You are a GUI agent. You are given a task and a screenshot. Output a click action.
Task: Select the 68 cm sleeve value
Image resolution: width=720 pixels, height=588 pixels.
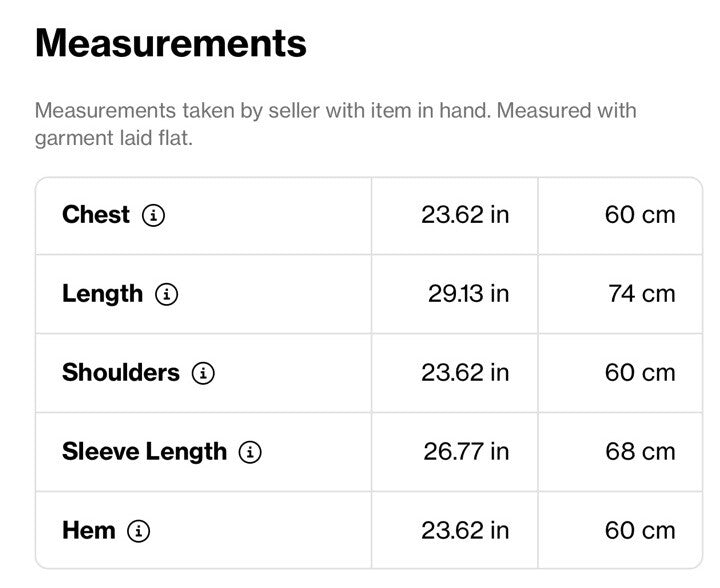click(640, 452)
